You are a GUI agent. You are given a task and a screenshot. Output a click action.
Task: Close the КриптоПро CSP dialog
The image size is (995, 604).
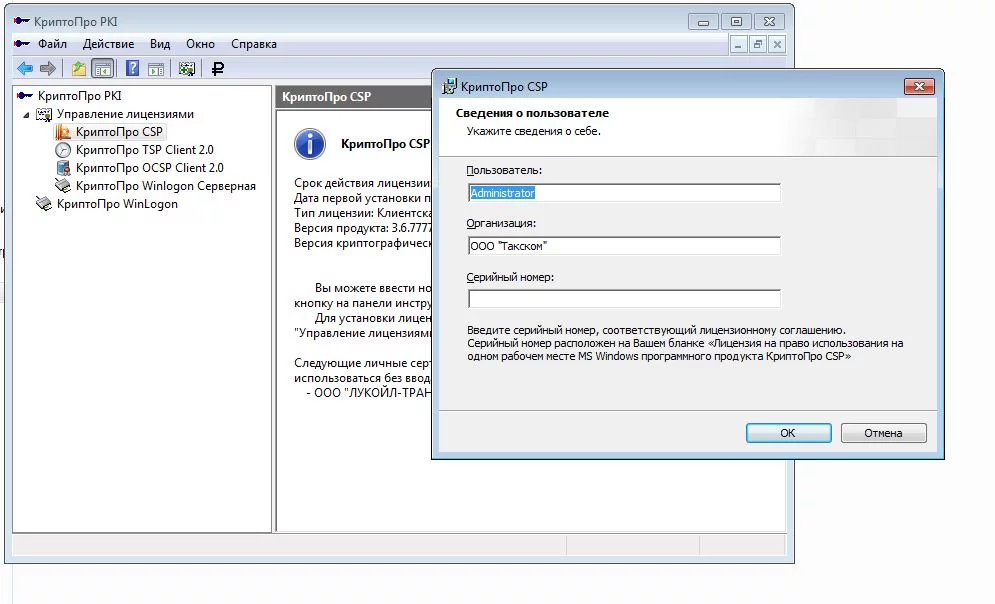click(919, 86)
